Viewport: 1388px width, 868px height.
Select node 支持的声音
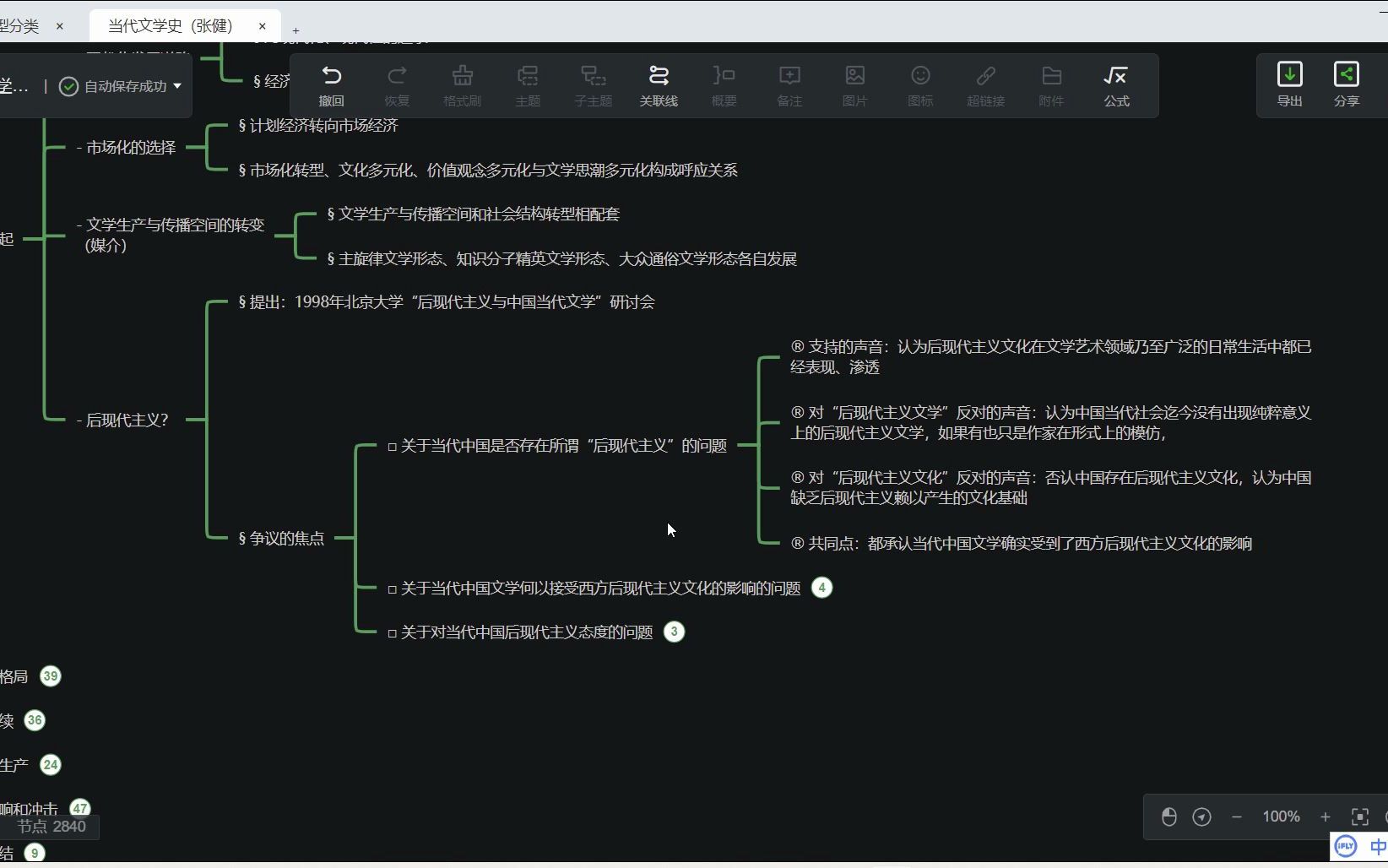[1050, 356]
